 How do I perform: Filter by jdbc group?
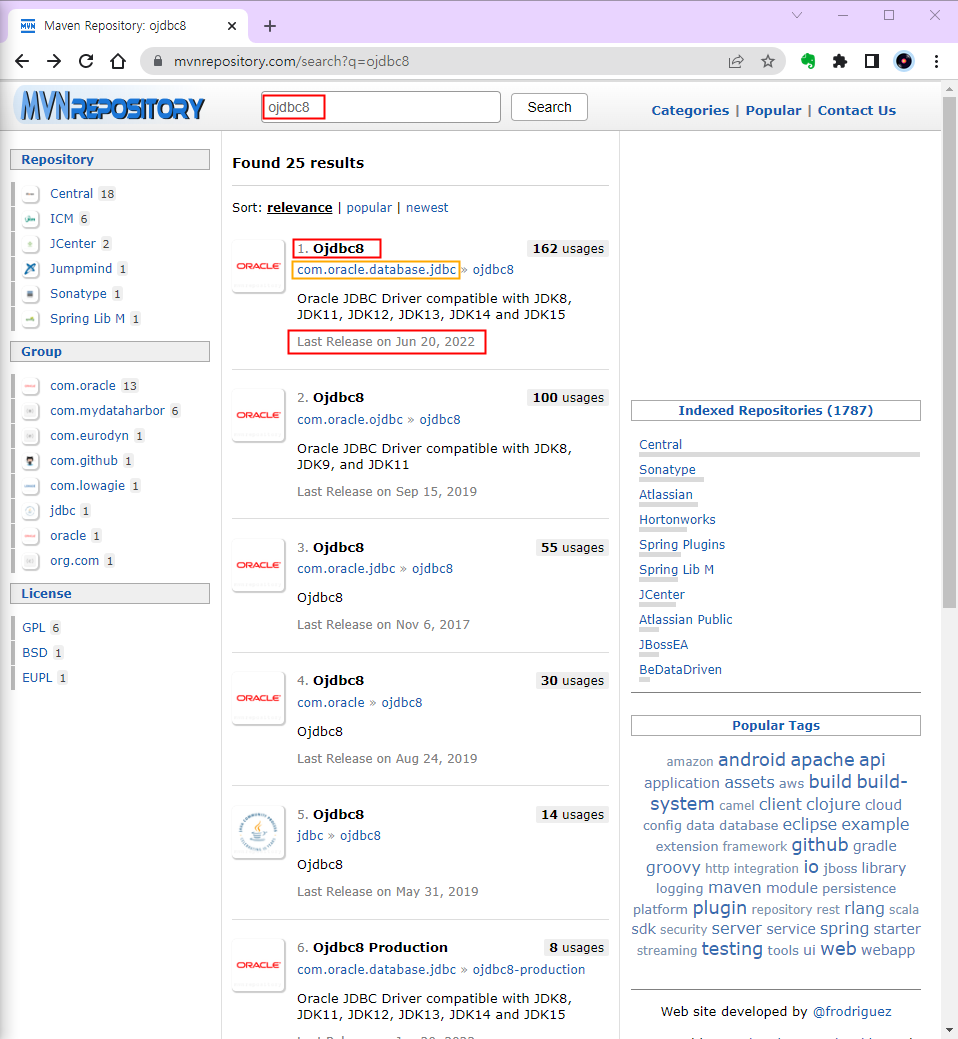[63, 511]
